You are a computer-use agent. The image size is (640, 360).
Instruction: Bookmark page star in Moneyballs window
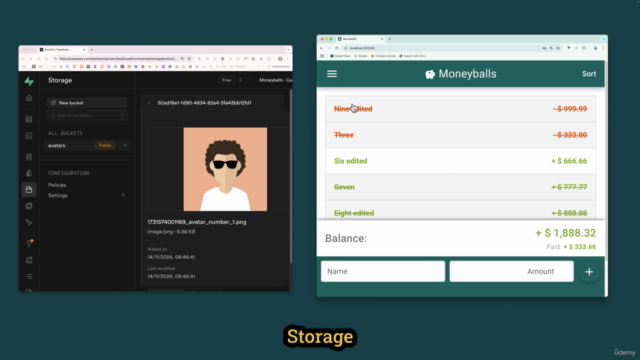[x=558, y=48]
